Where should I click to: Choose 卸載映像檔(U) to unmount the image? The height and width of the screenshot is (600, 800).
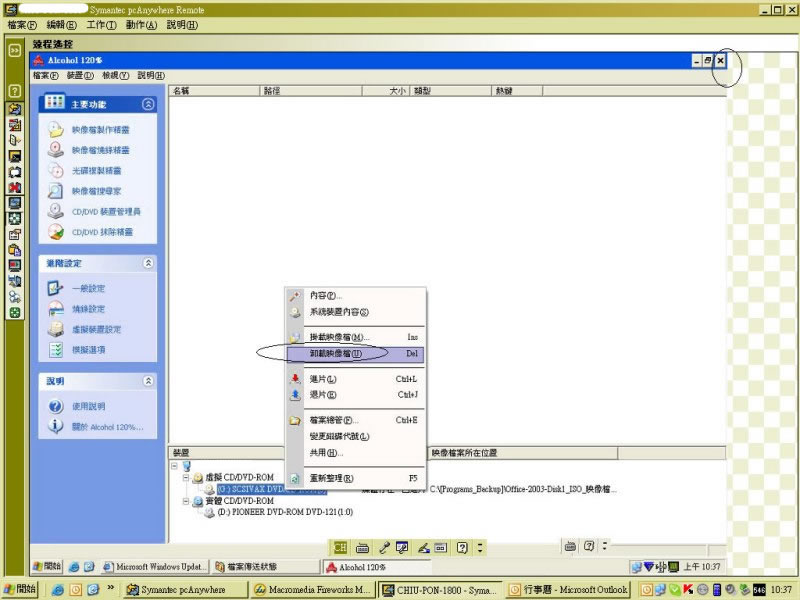356,354
